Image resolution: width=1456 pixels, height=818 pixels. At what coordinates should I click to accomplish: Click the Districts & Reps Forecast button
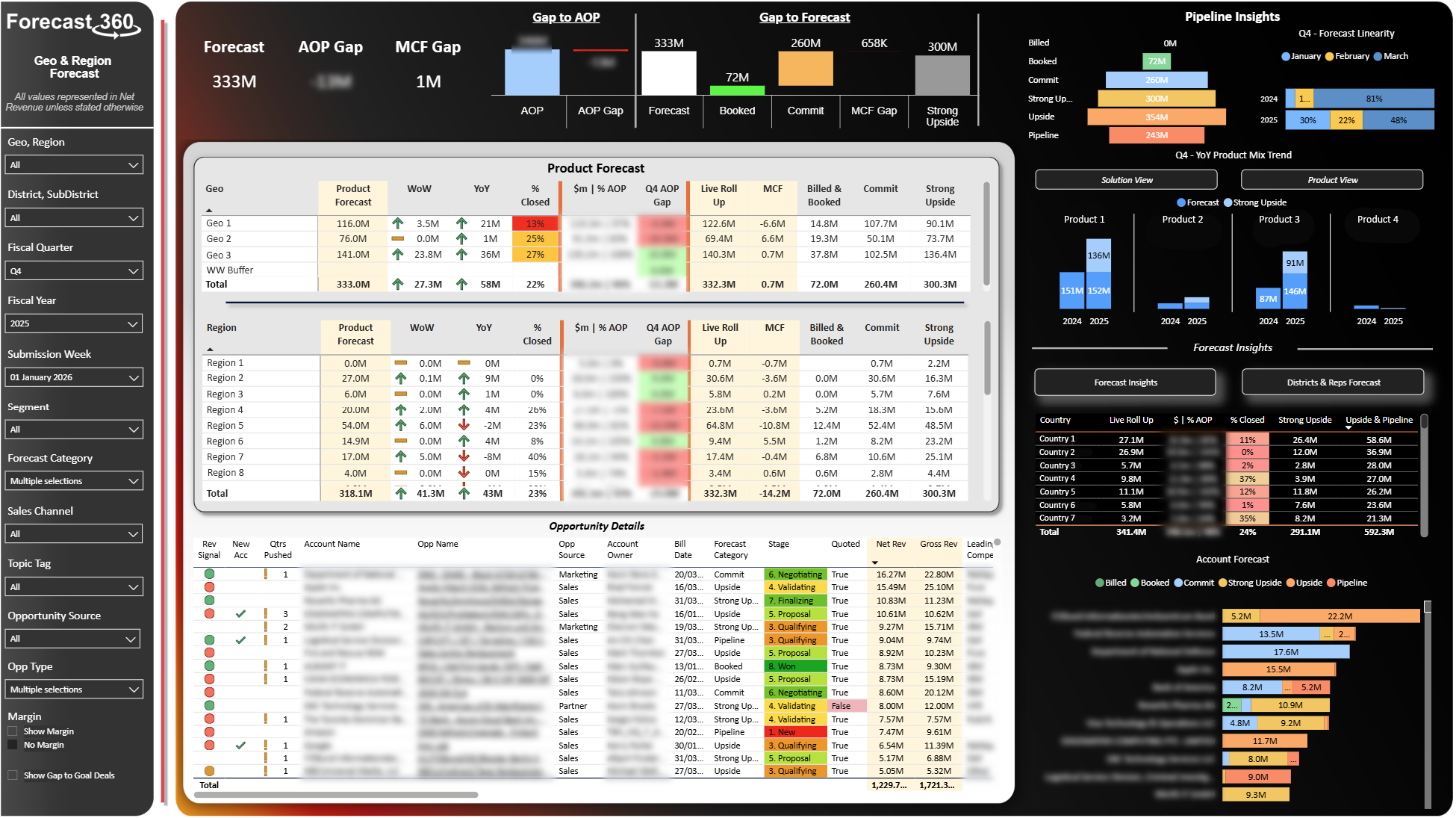(x=1333, y=382)
